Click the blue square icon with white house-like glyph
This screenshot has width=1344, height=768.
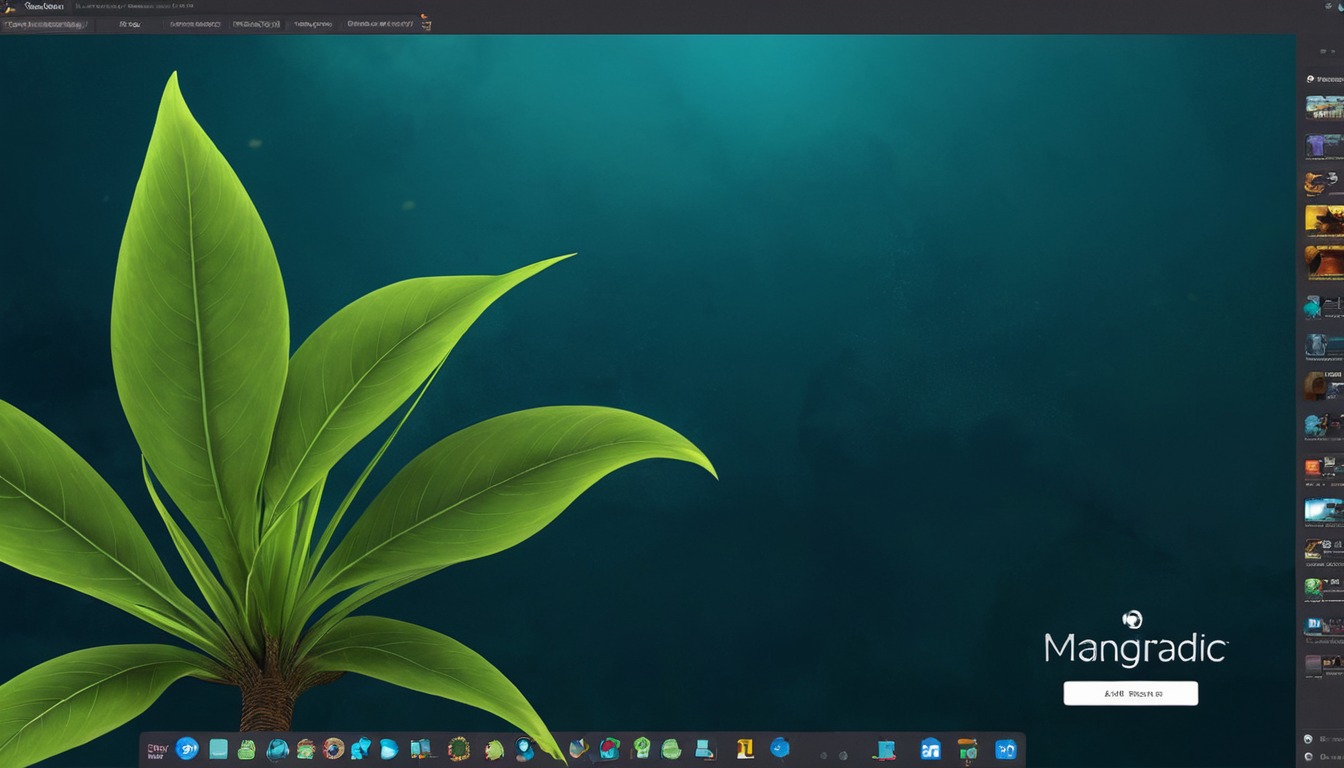pos(930,749)
